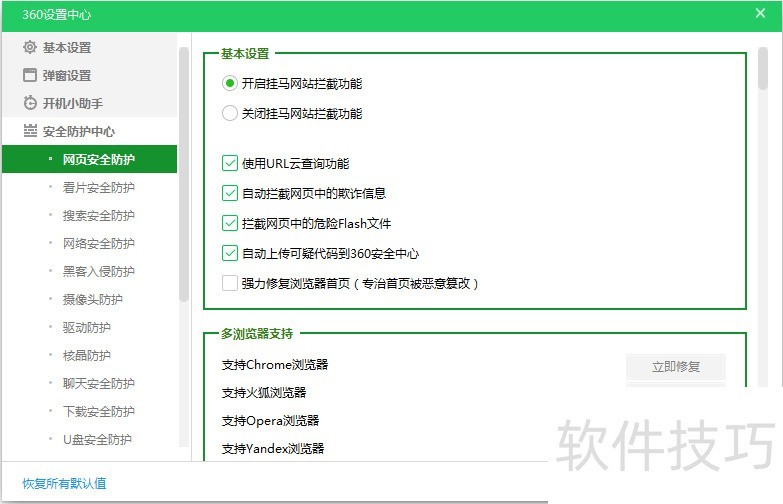Select 驱动防护 sidebar item

tap(90, 327)
